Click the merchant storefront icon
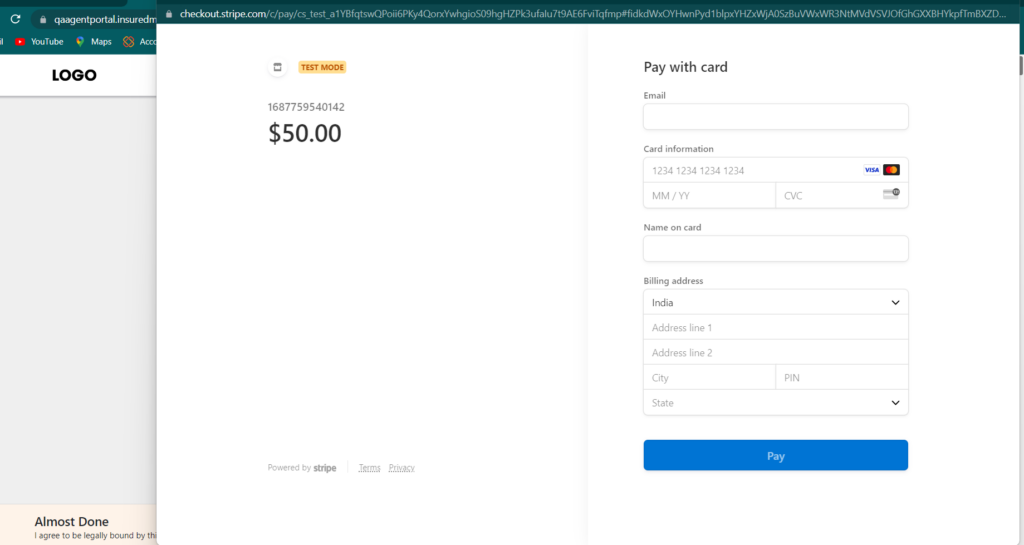Image resolution: width=1024 pixels, height=545 pixels. pyautogui.click(x=277, y=67)
